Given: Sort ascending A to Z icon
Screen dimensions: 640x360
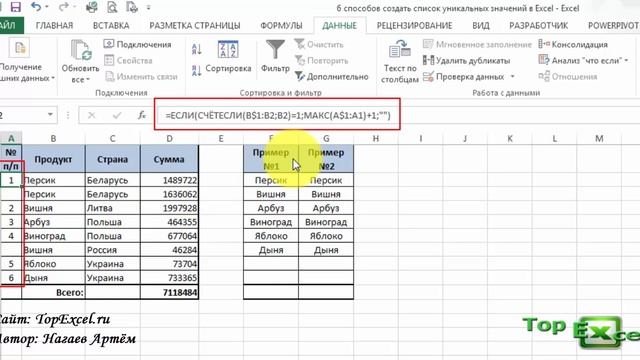Looking at the screenshot, I should 197,49.
